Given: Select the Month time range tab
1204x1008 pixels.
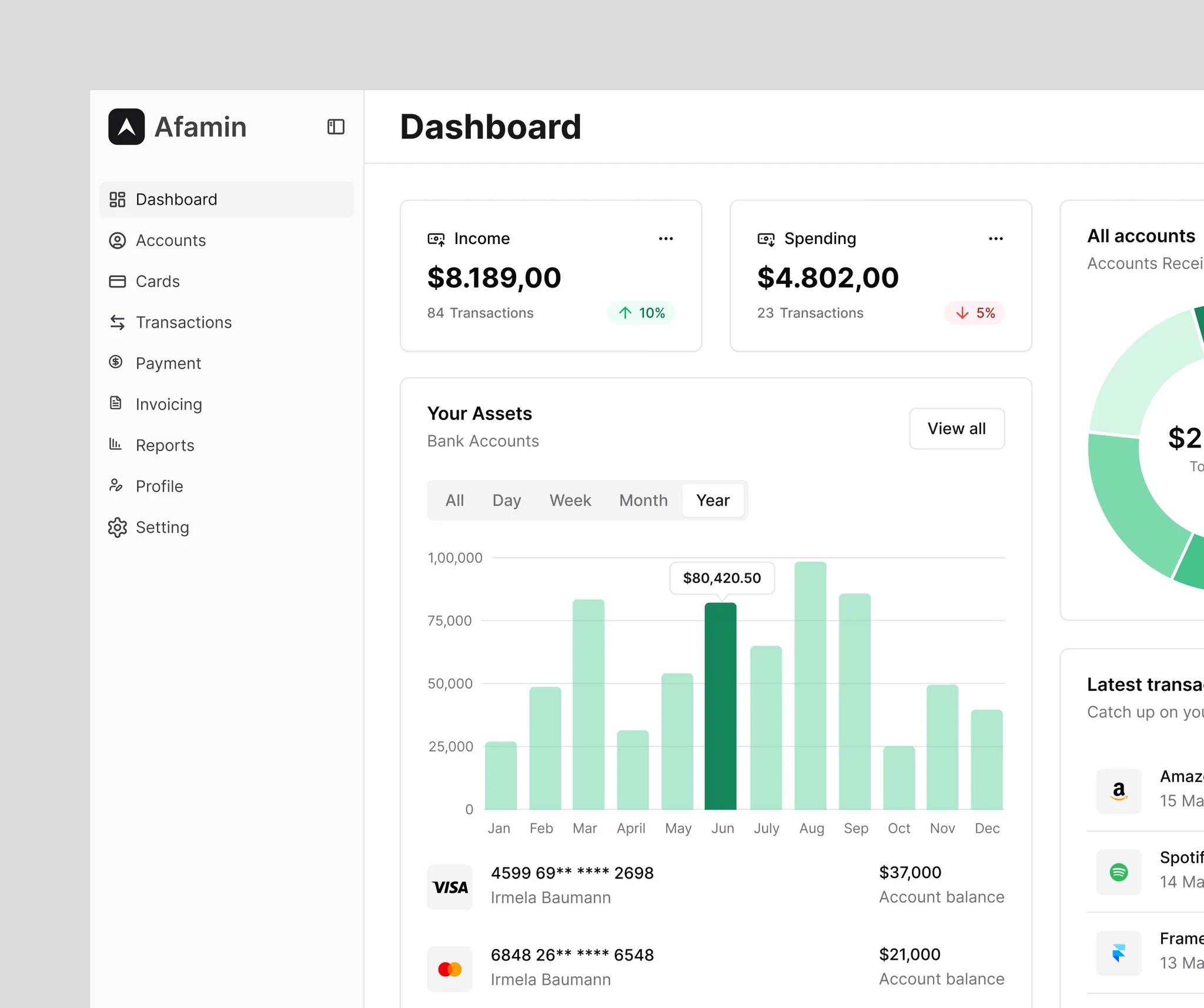Looking at the screenshot, I should [644, 500].
